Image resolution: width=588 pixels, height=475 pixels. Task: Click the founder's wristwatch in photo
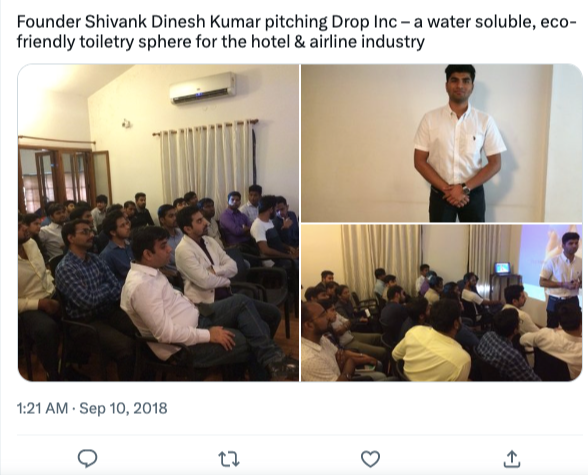click(x=465, y=189)
